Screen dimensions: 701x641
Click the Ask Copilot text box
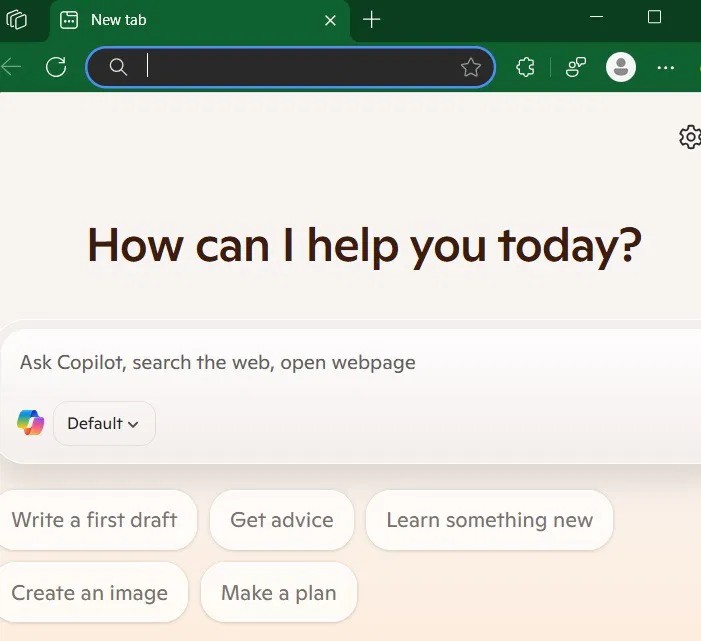point(350,363)
